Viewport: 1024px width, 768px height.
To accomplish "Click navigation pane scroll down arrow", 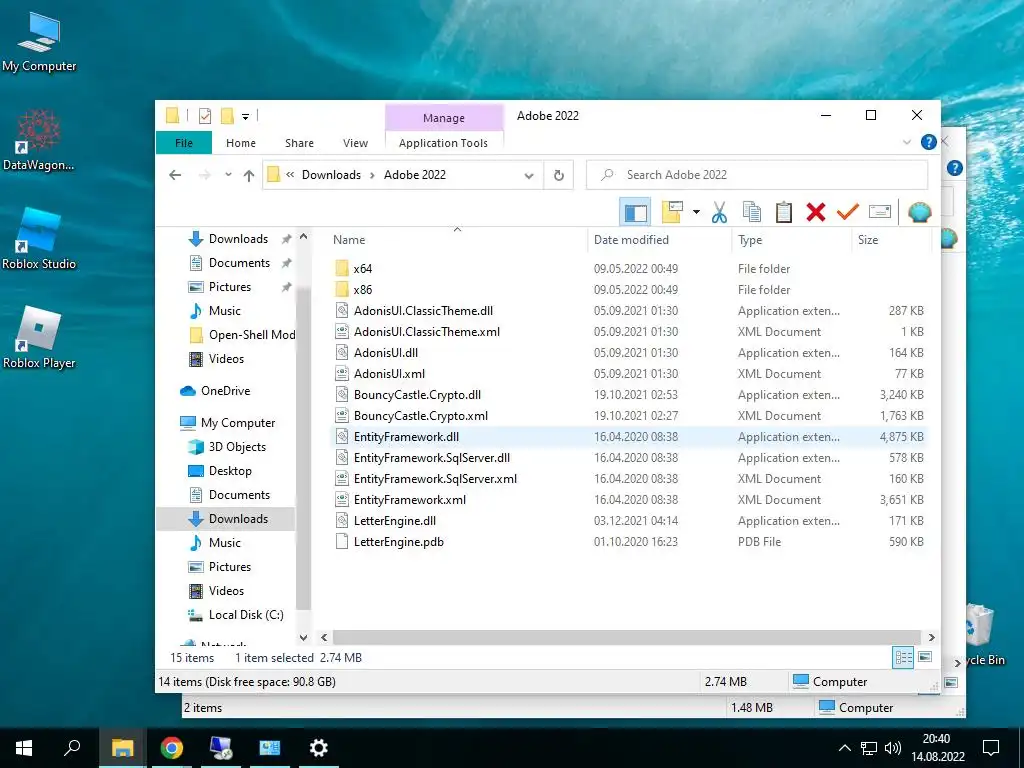I will 303,637.
